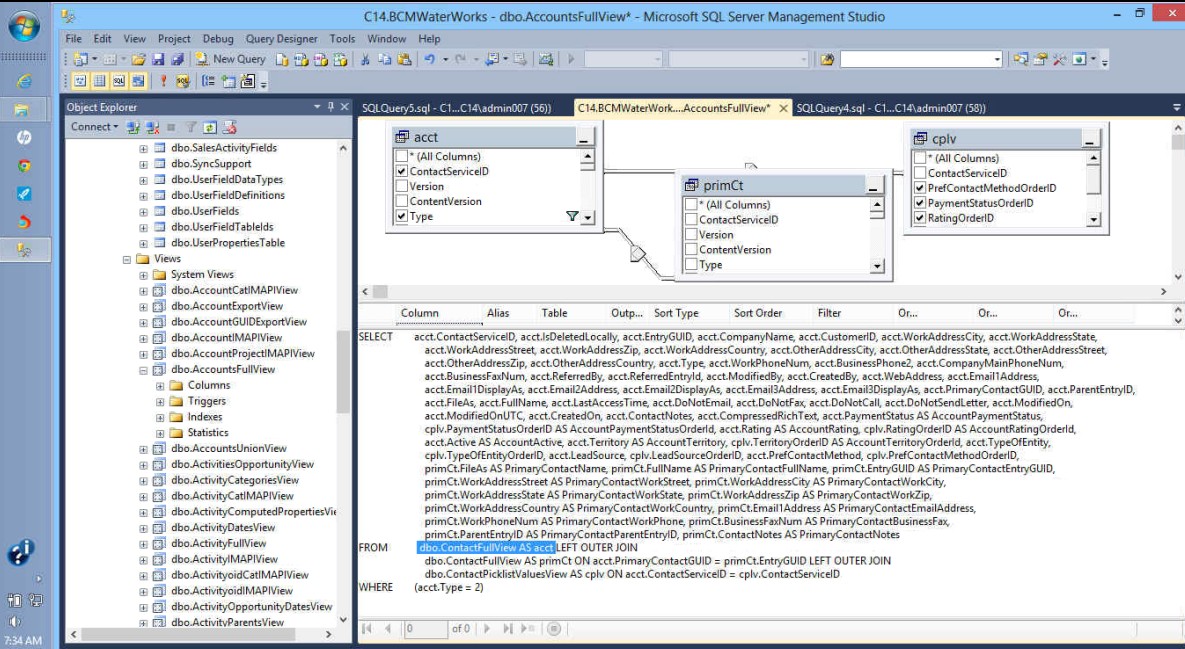Click Connect Object Explorer icon
The height and width of the screenshot is (649, 1185).
[x=134, y=127]
